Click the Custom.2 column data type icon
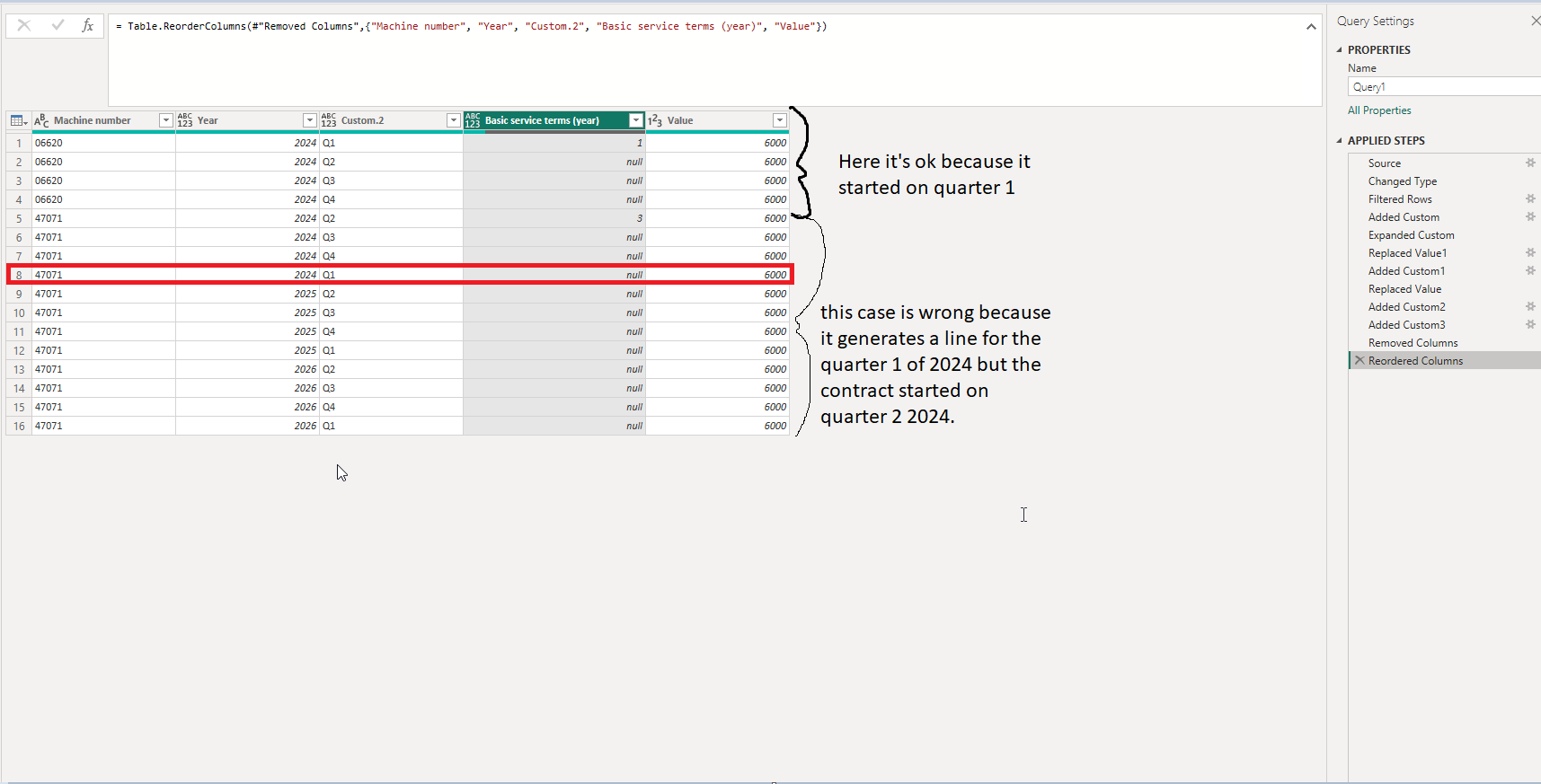 coord(329,120)
